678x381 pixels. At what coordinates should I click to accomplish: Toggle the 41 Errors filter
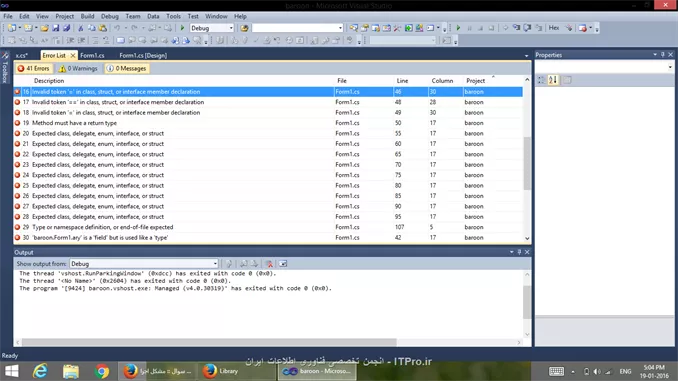(34, 68)
